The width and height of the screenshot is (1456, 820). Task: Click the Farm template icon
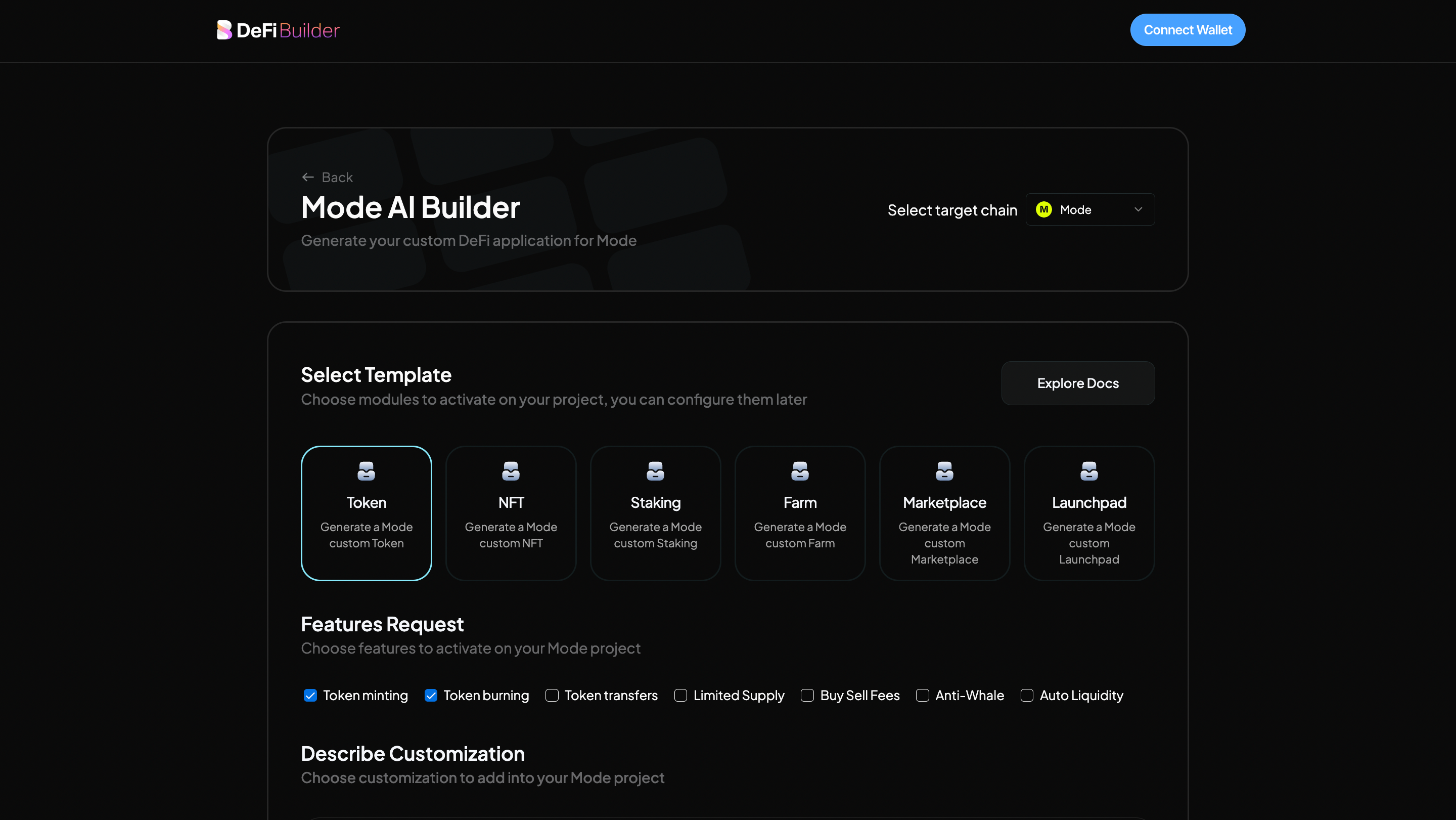point(800,471)
